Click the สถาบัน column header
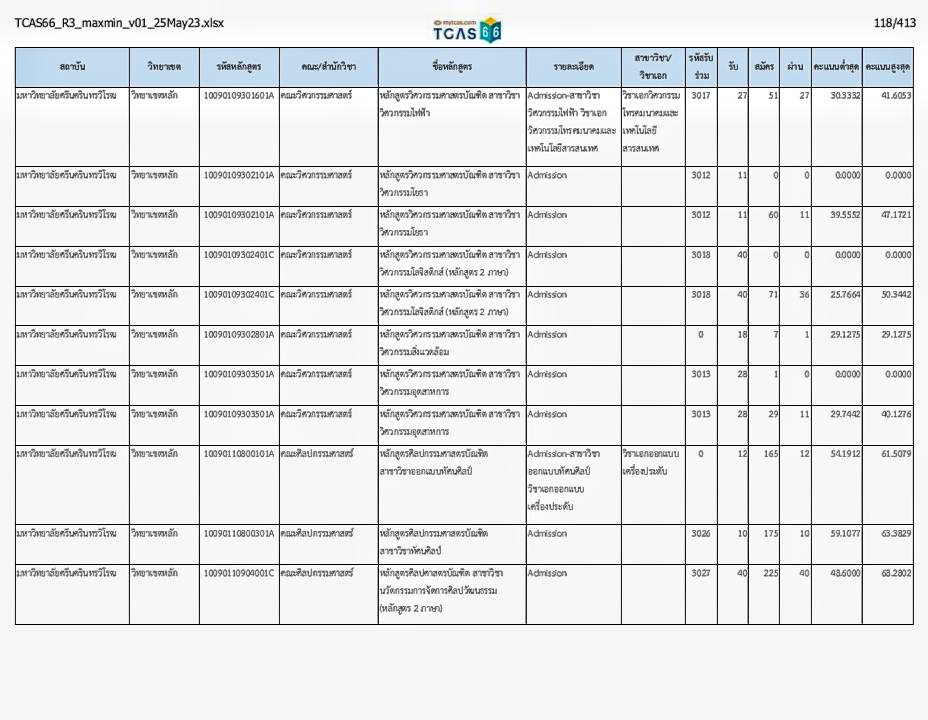928x720 pixels. point(73,66)
